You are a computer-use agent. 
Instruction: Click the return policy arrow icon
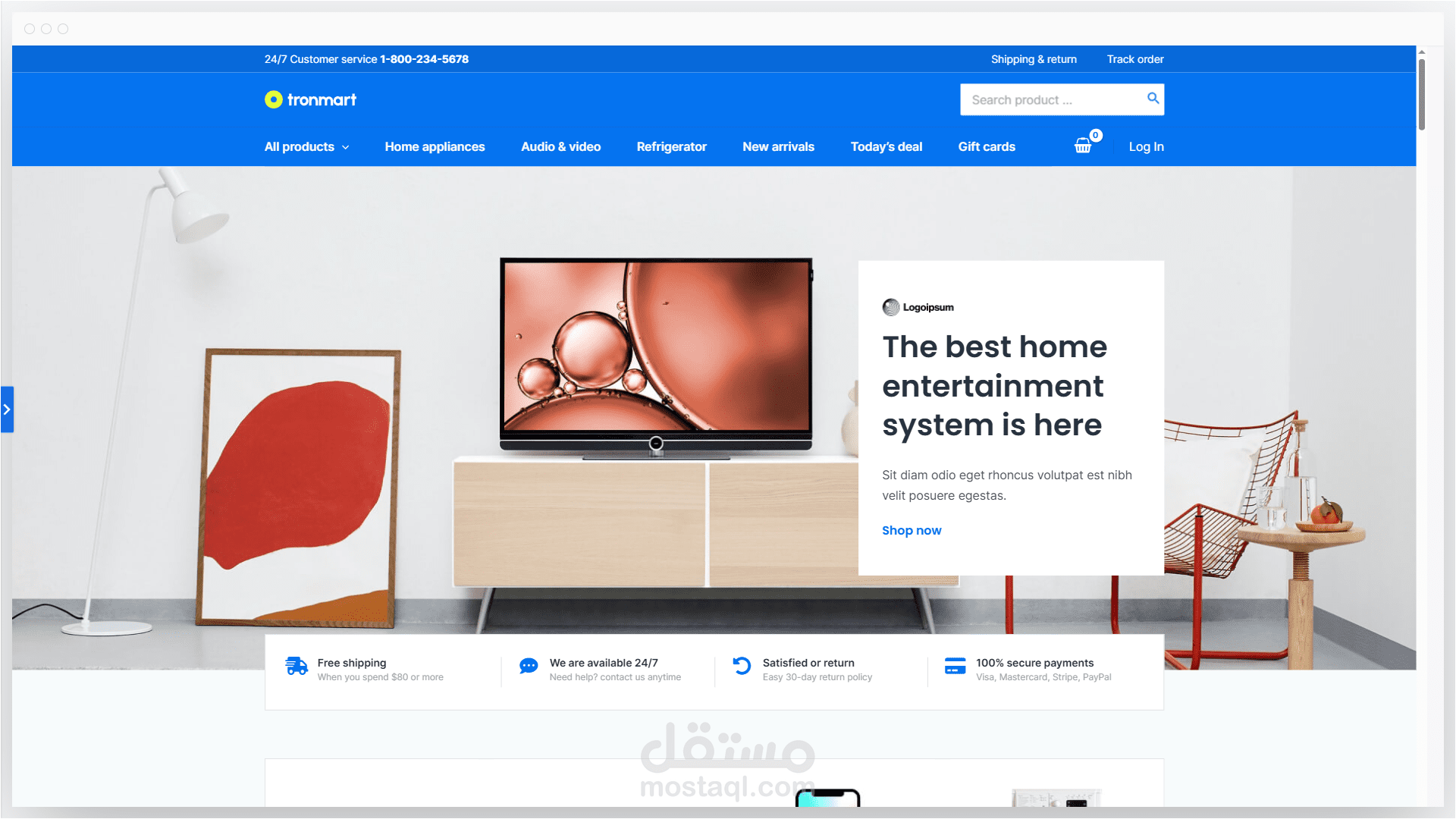click(742, 667)
